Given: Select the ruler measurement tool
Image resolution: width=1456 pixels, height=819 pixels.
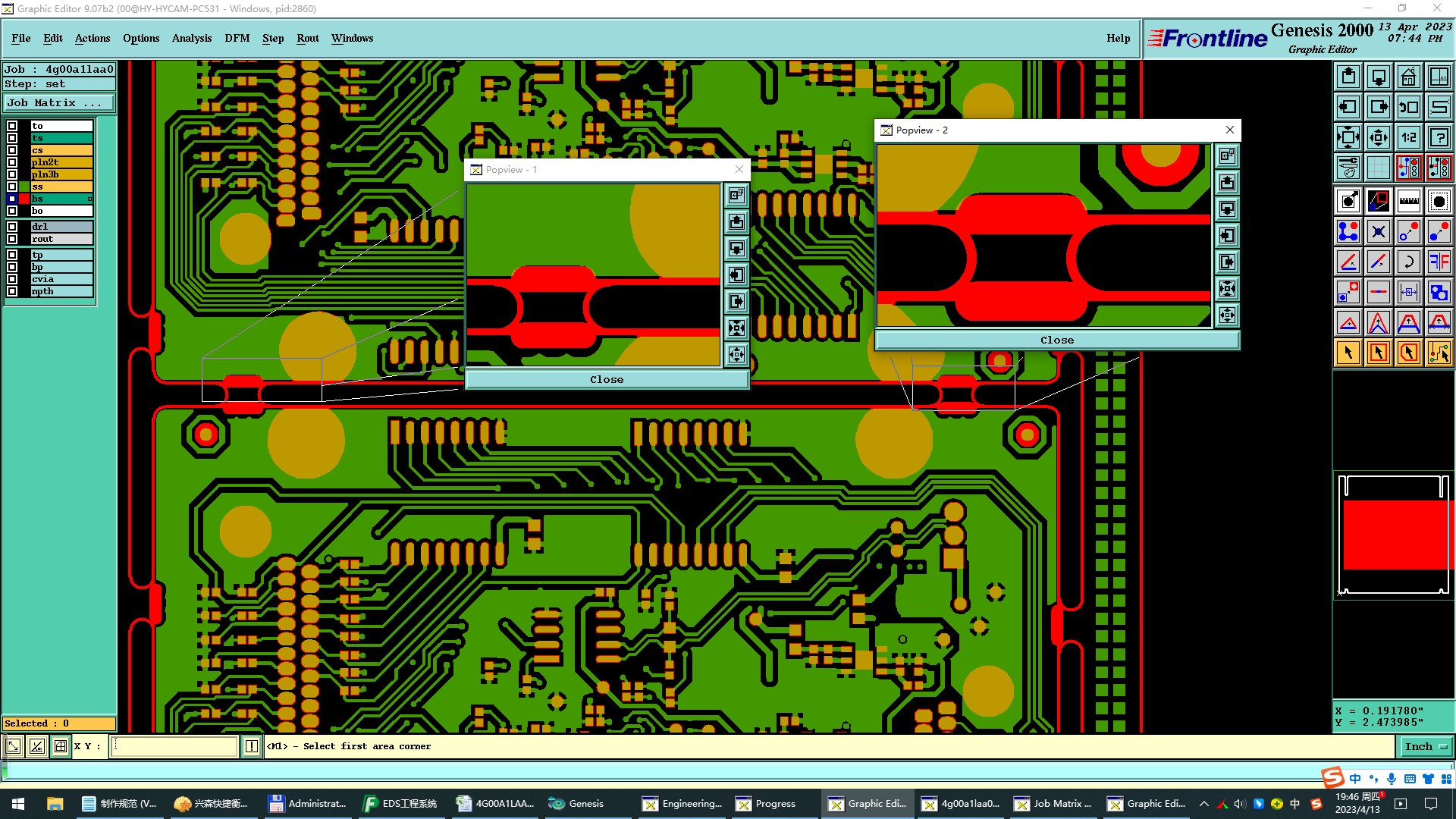Looking at the screenshot, I should pos(1409,201).
